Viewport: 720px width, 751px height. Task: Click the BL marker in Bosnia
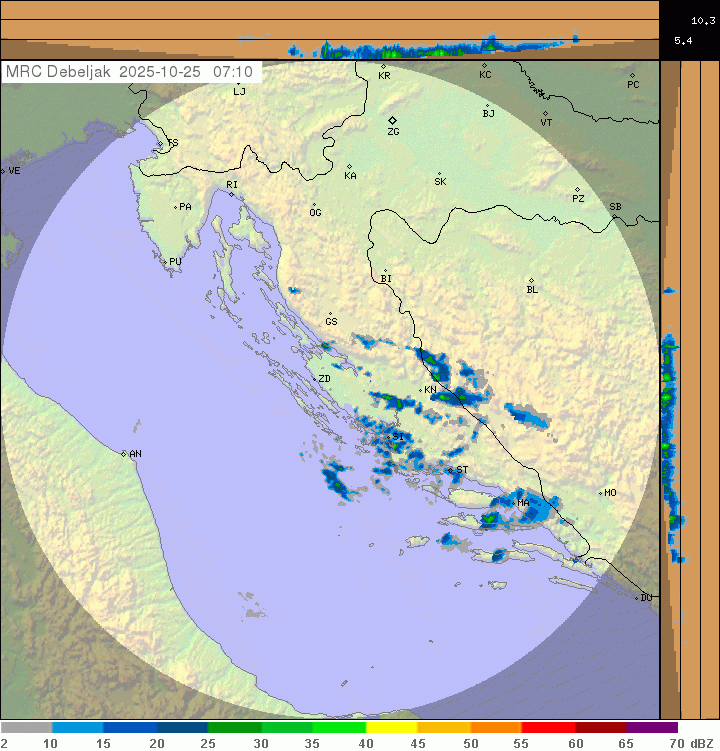tap(531, 281)
